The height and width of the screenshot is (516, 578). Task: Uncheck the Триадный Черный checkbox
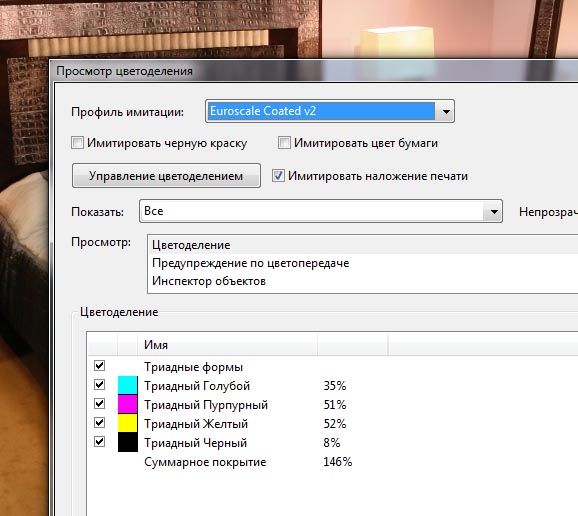pos(100,442)
